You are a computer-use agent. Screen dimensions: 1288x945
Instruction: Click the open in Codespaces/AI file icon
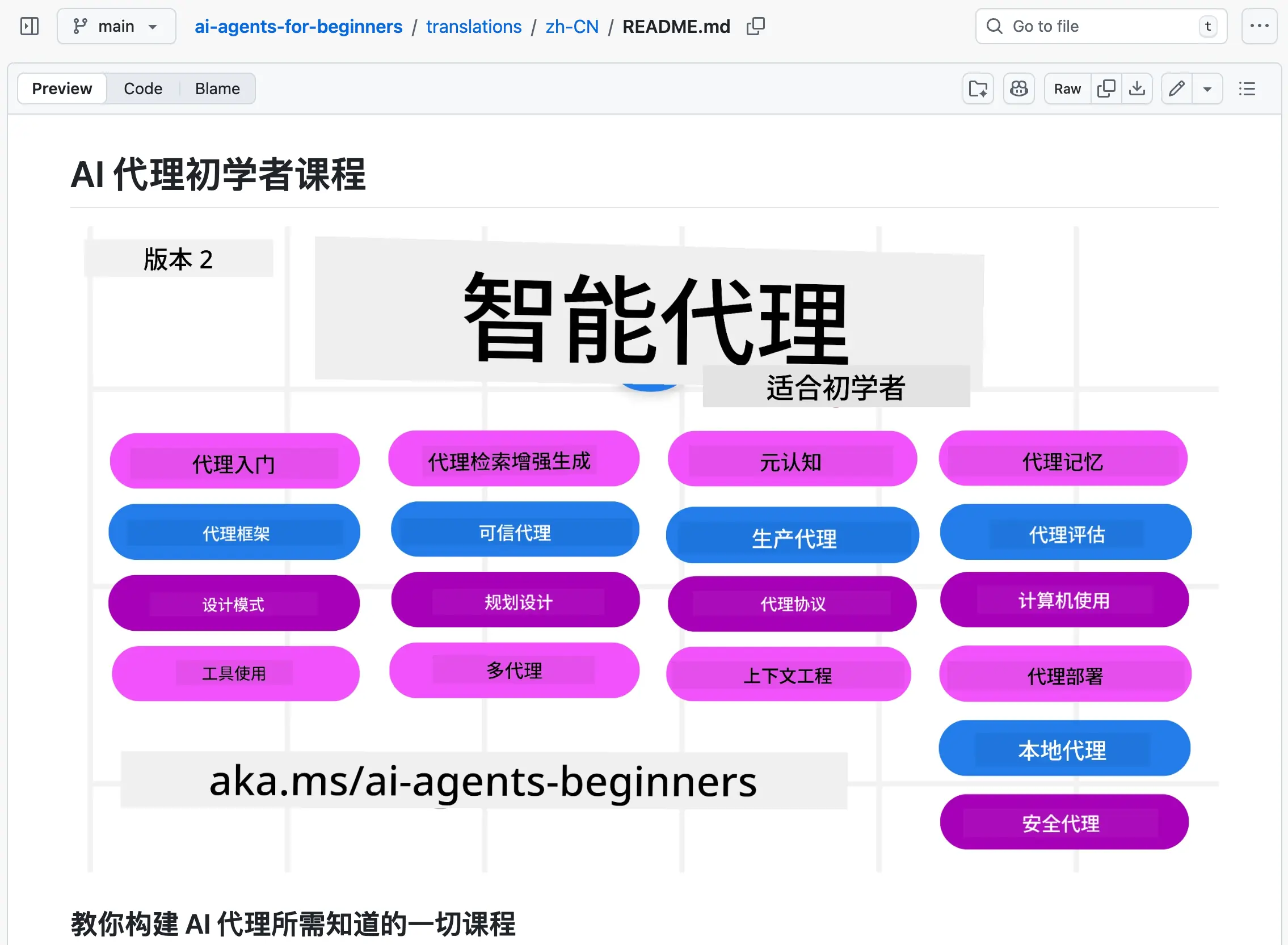pos(978,88)
